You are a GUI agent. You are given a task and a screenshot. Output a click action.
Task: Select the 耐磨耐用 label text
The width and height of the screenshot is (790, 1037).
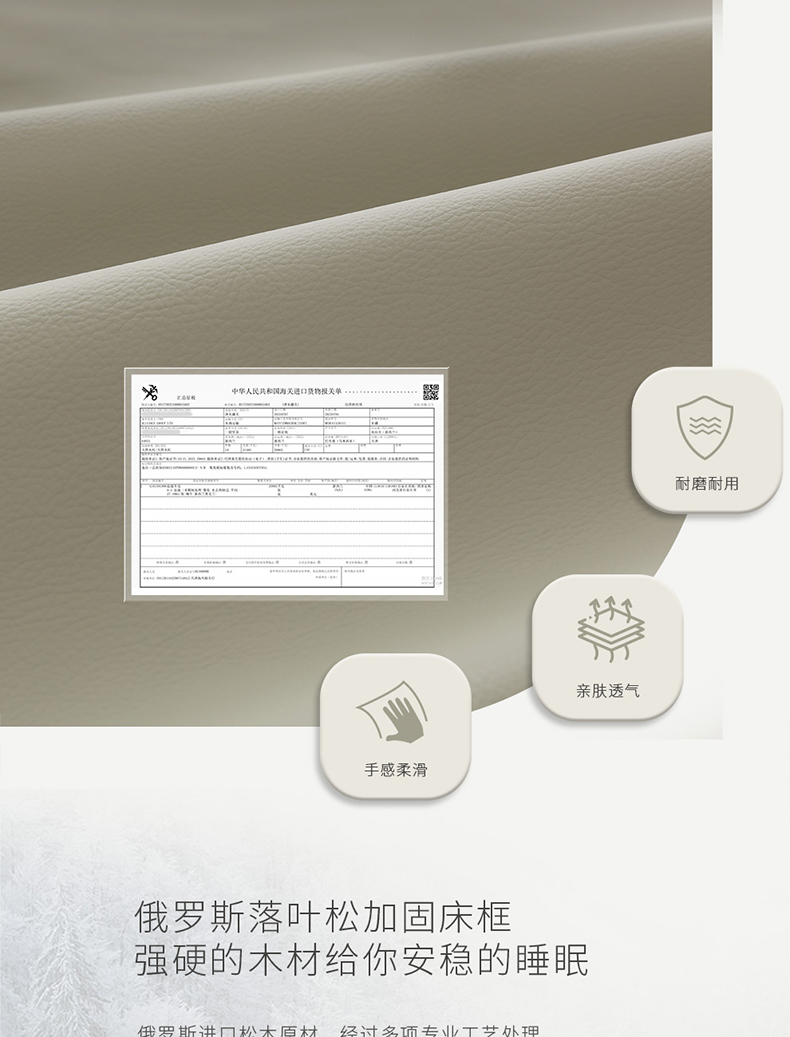[x=706, y=484]
